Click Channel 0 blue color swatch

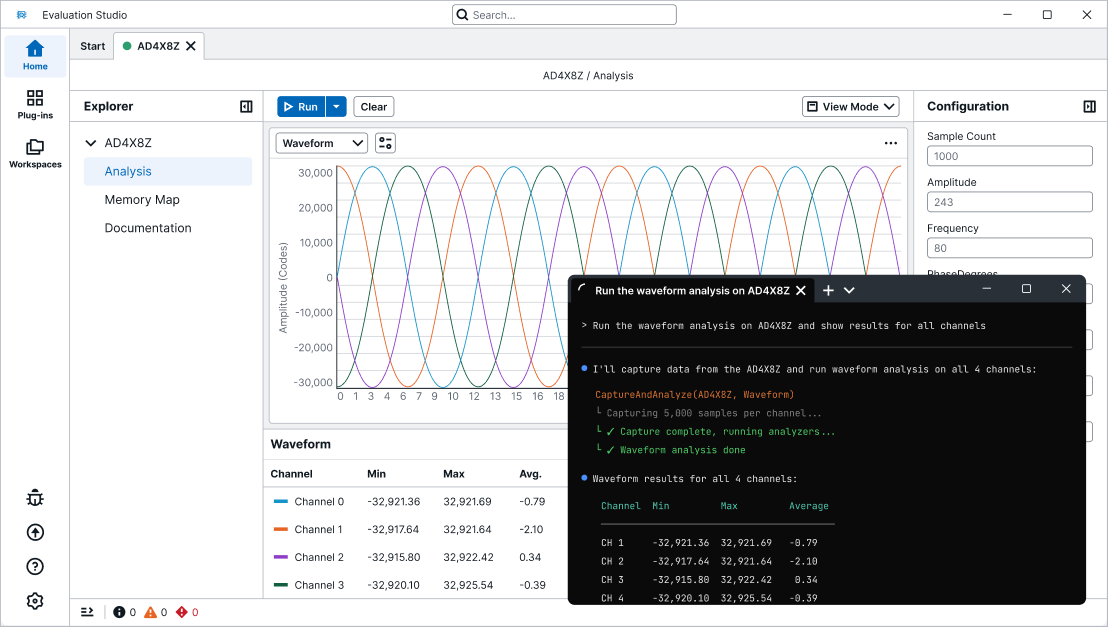click(281, 502)
